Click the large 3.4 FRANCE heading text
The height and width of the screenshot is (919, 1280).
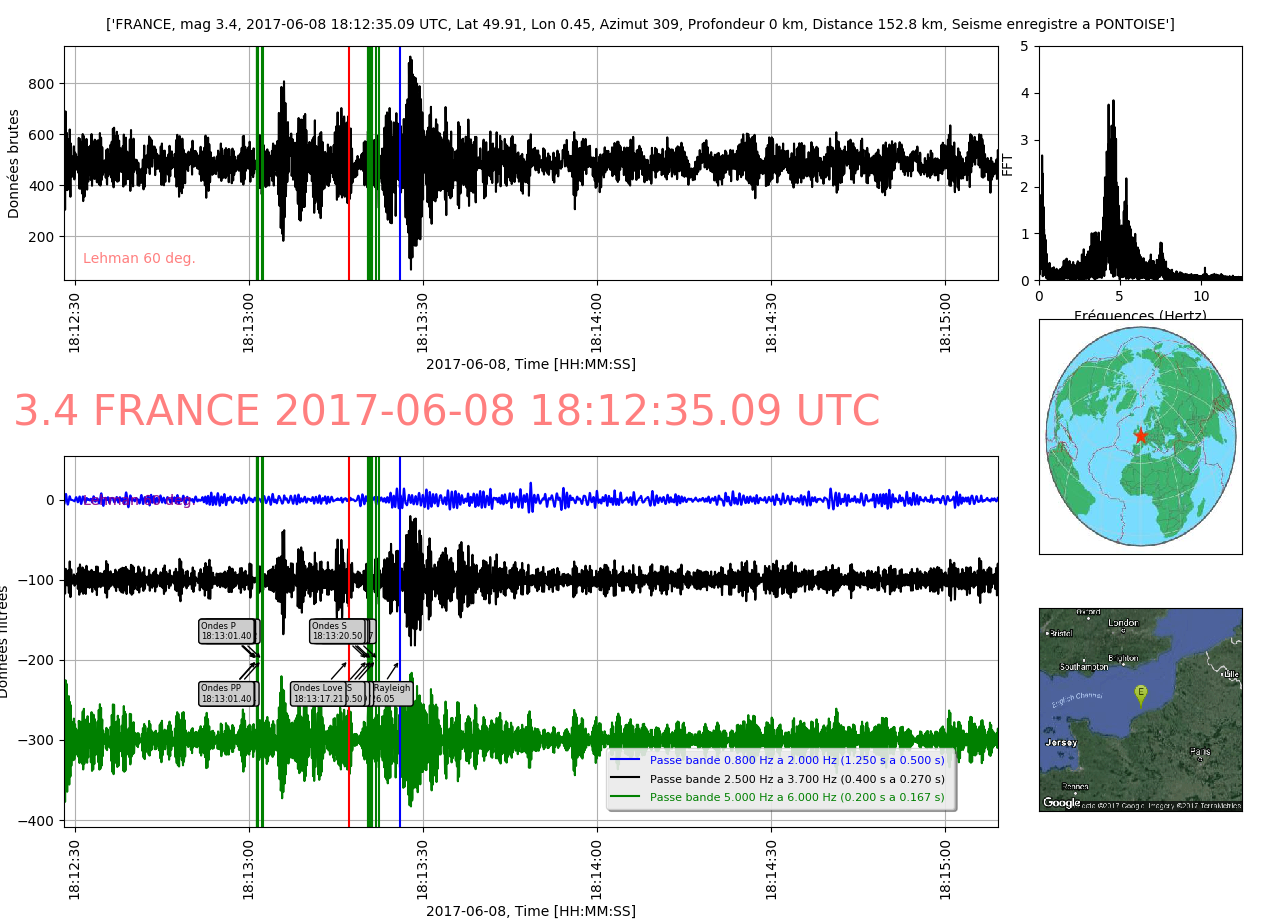point(446,412)
